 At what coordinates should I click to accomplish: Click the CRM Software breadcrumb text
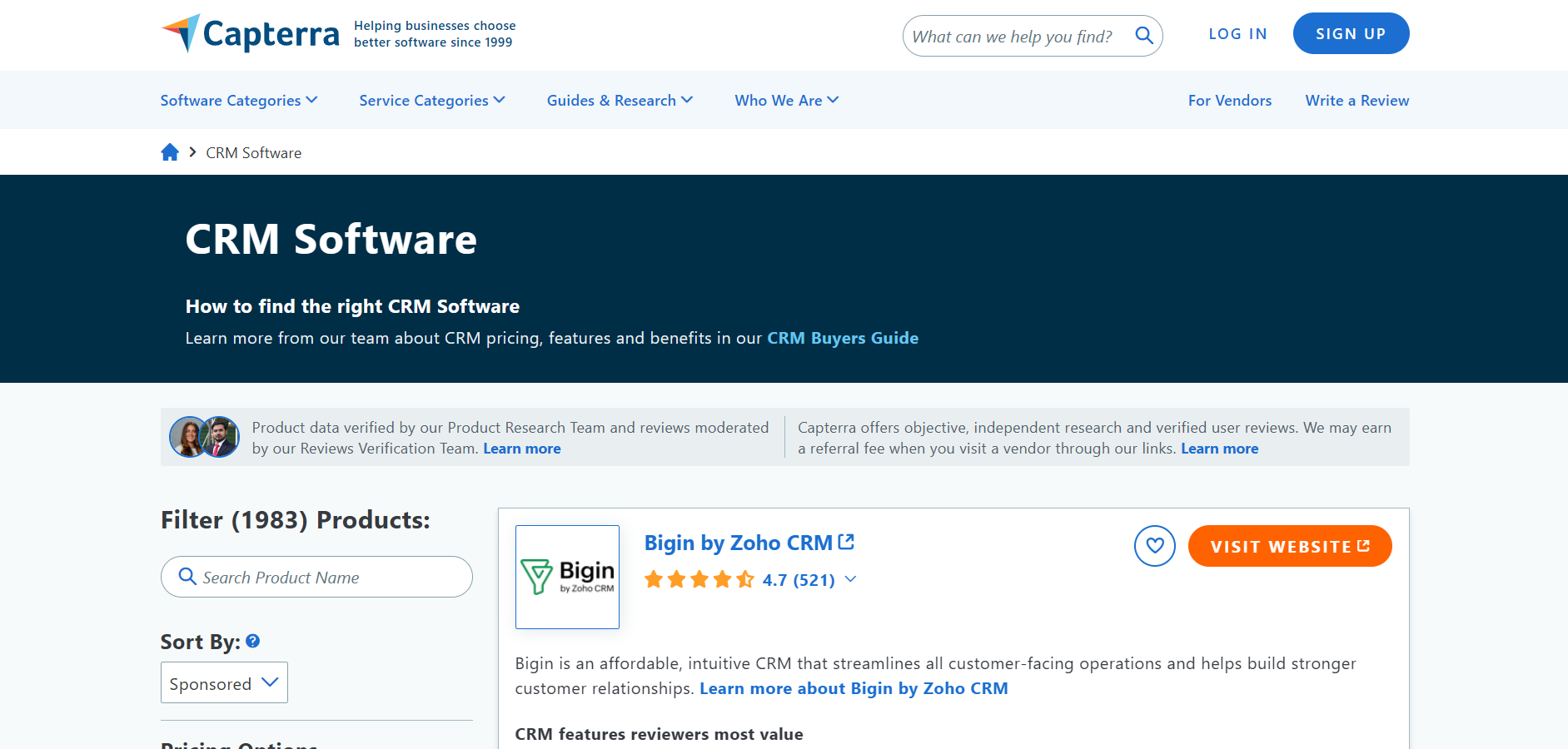point(254,153)
